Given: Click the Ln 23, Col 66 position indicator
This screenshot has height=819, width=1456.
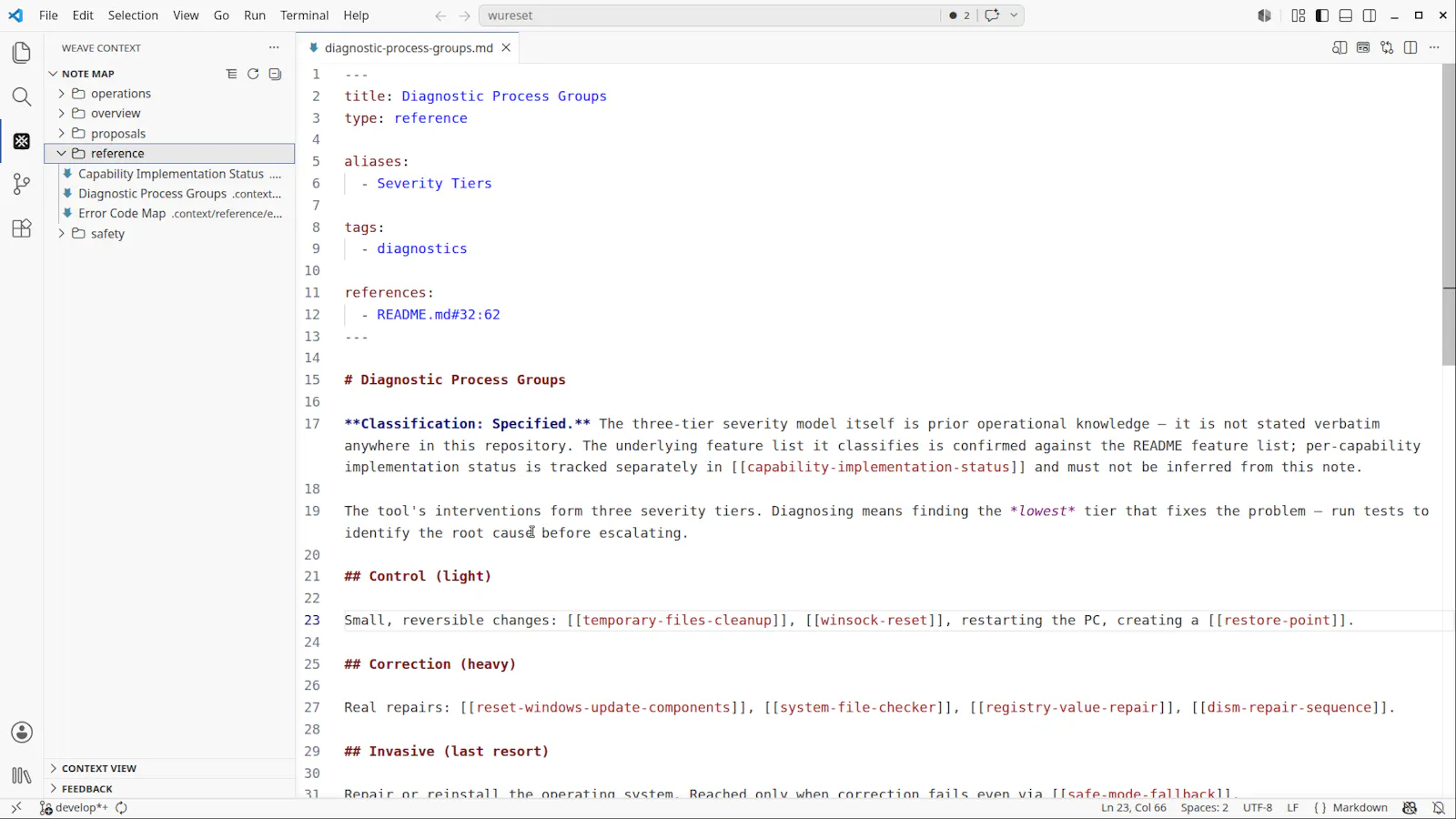Looking at the screenshot, I should [1133, 807].
